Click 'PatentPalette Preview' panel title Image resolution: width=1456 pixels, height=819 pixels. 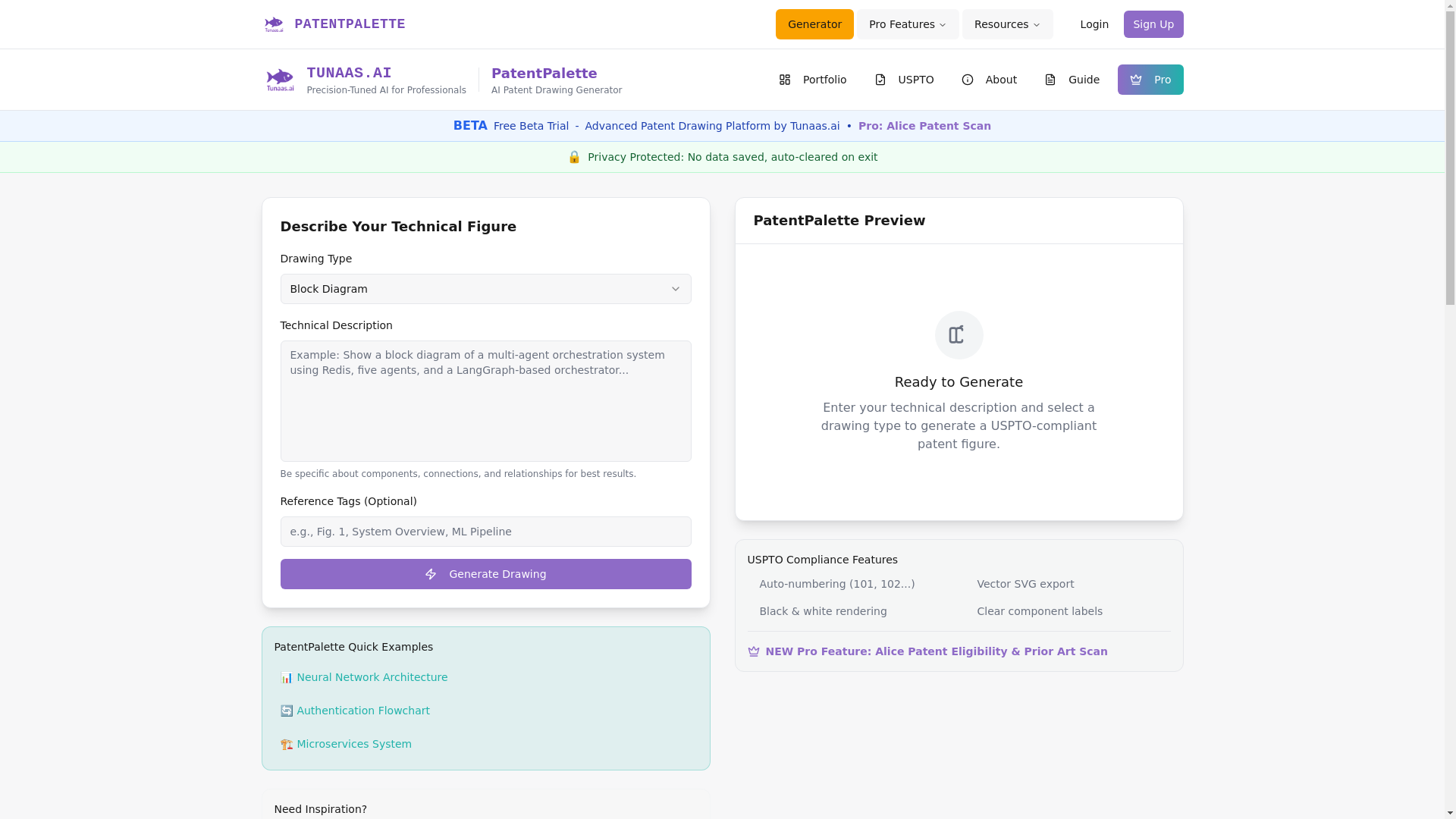point(839,221)
